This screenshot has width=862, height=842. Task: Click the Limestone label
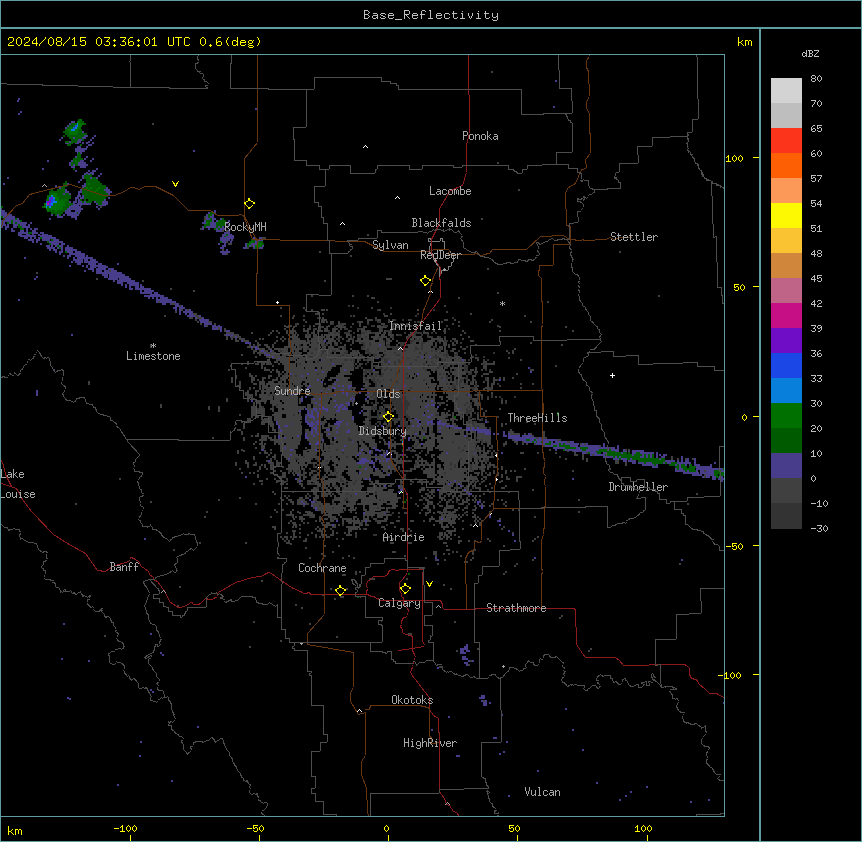[x=153, y=356]
